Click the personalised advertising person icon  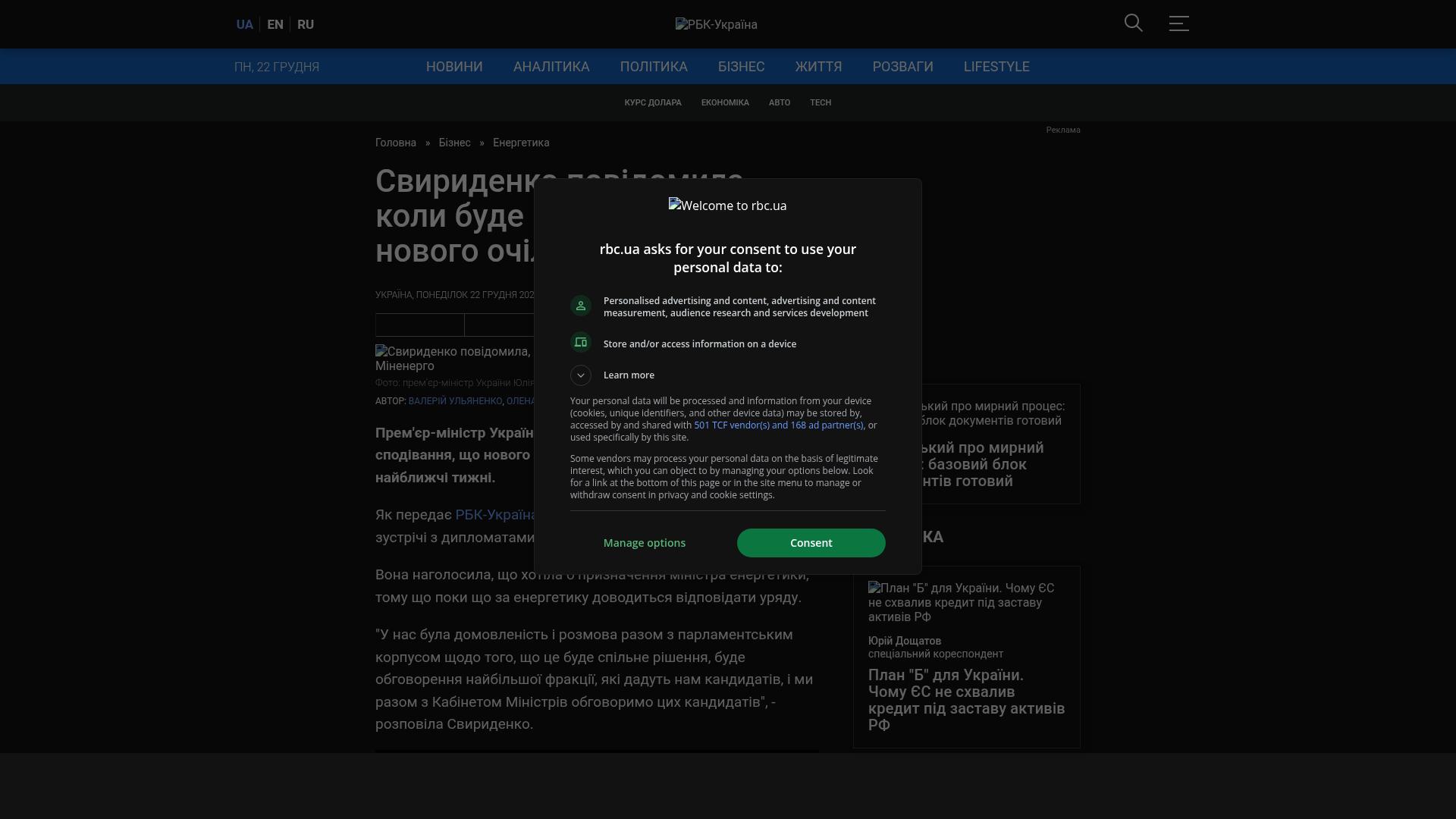click(x=581, y=306)
